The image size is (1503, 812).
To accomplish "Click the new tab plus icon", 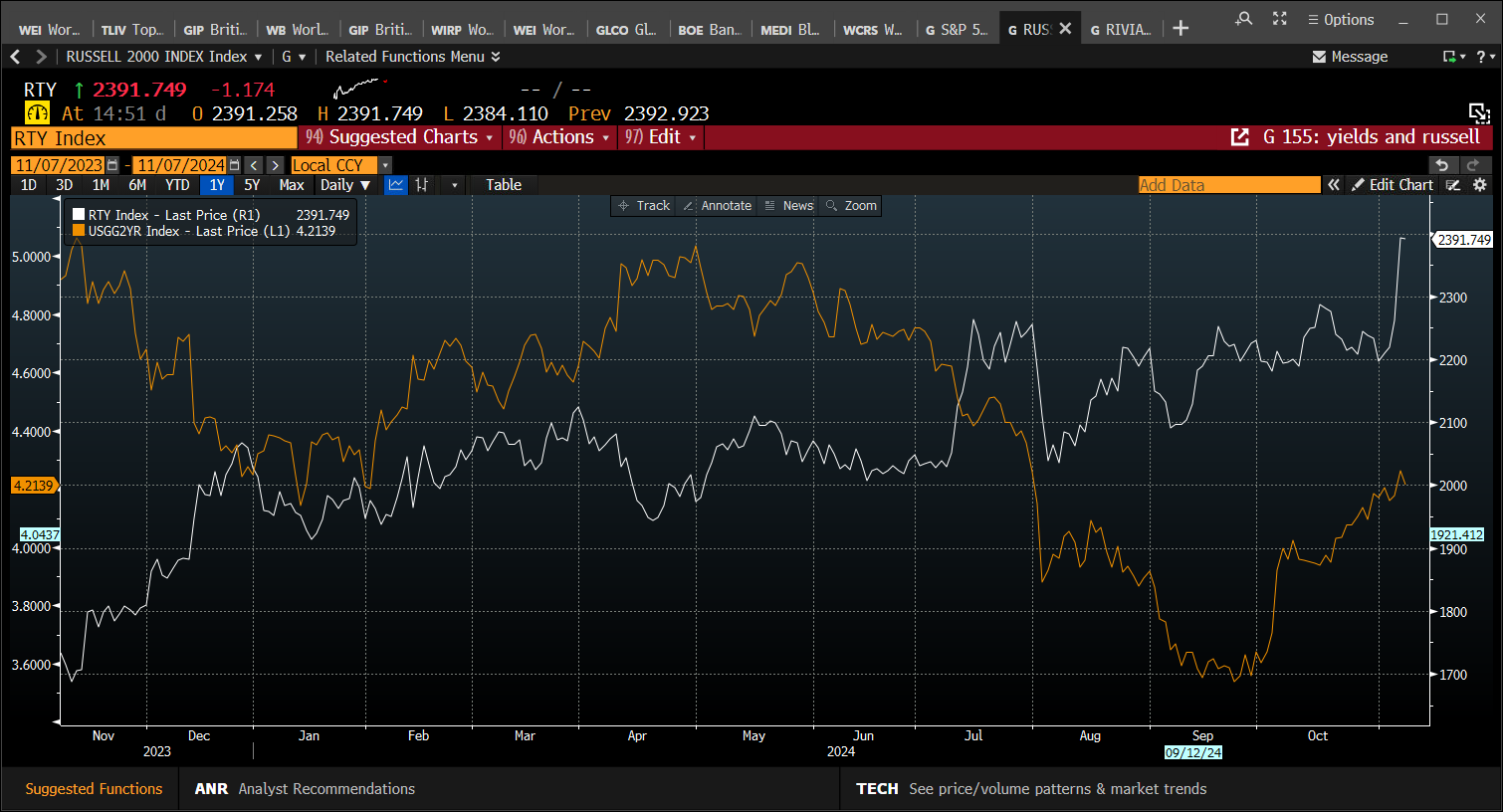I will (1181, 29).
